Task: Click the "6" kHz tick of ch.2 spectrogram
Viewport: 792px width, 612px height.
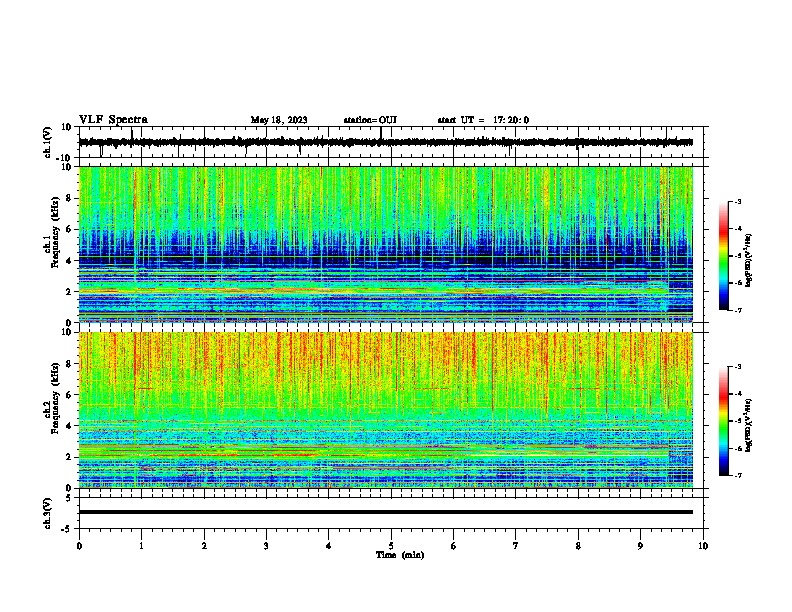Action: pyautogui.click(x=69, y=394)
